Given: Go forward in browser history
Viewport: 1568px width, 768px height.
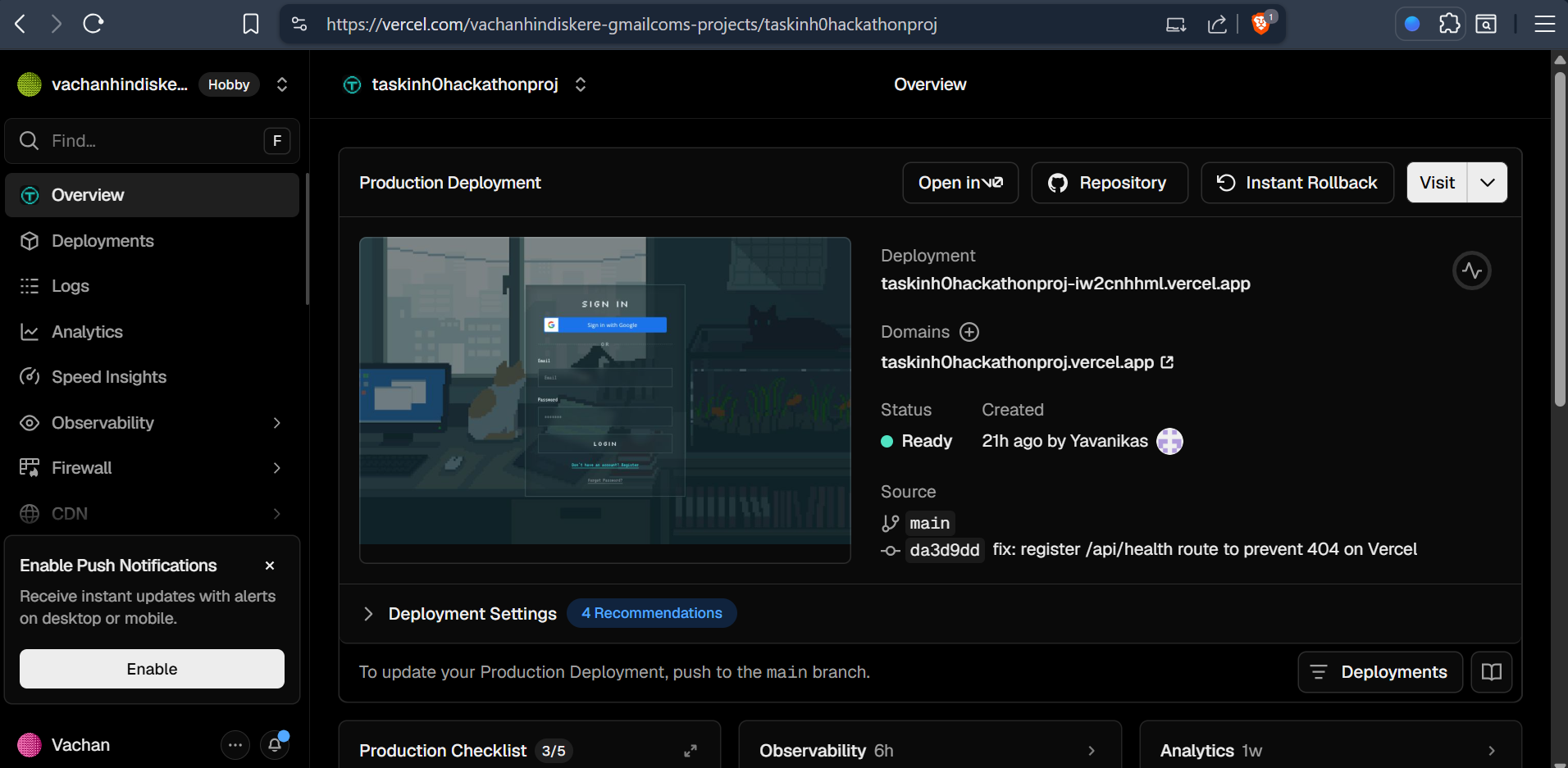Looking at the screenshot, I should tap(57, 24).
